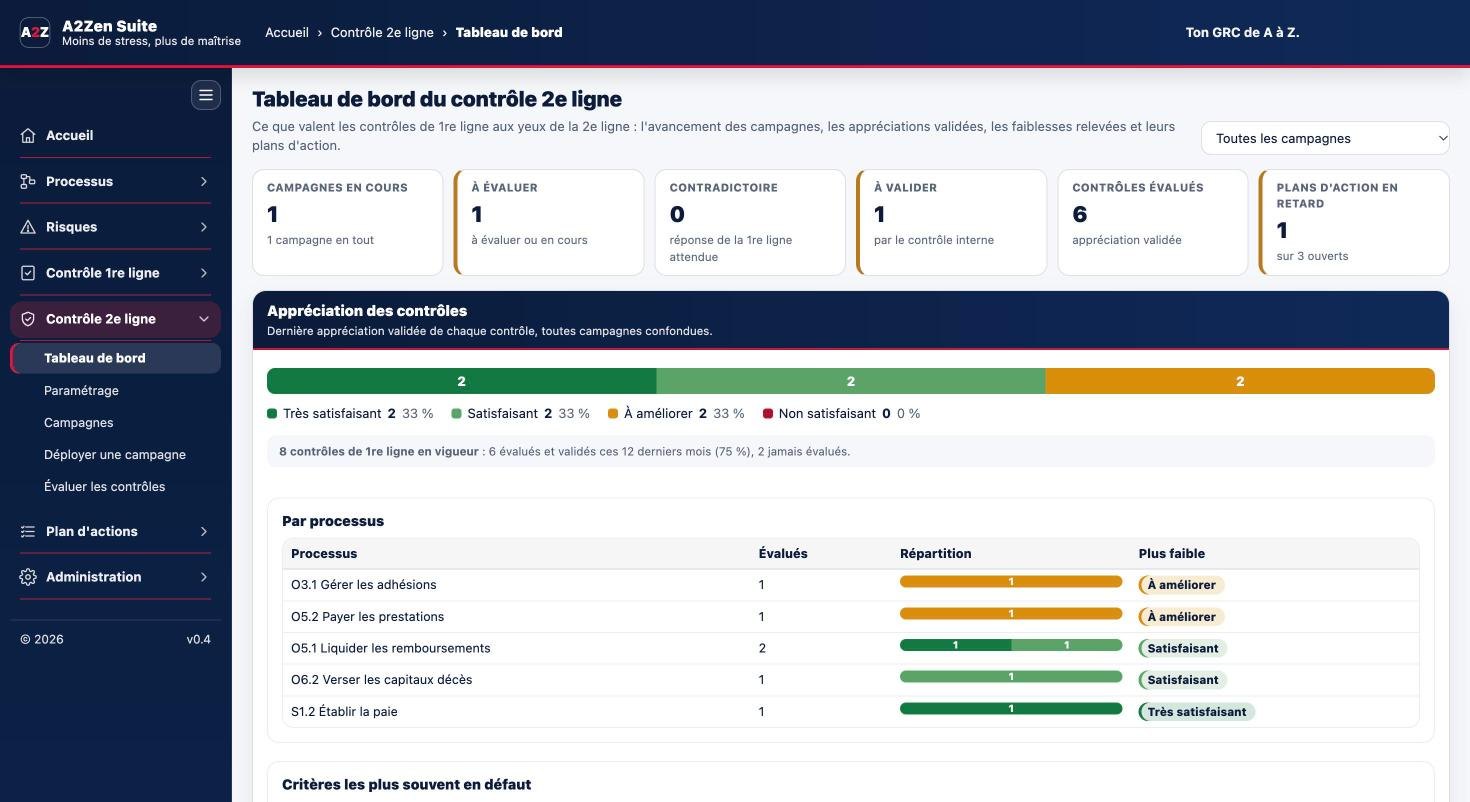Viewport: 1470px width, 802px height.
Task: Click Satisfaisant badge in O6.2 row
Action: tap(1183, 680)
